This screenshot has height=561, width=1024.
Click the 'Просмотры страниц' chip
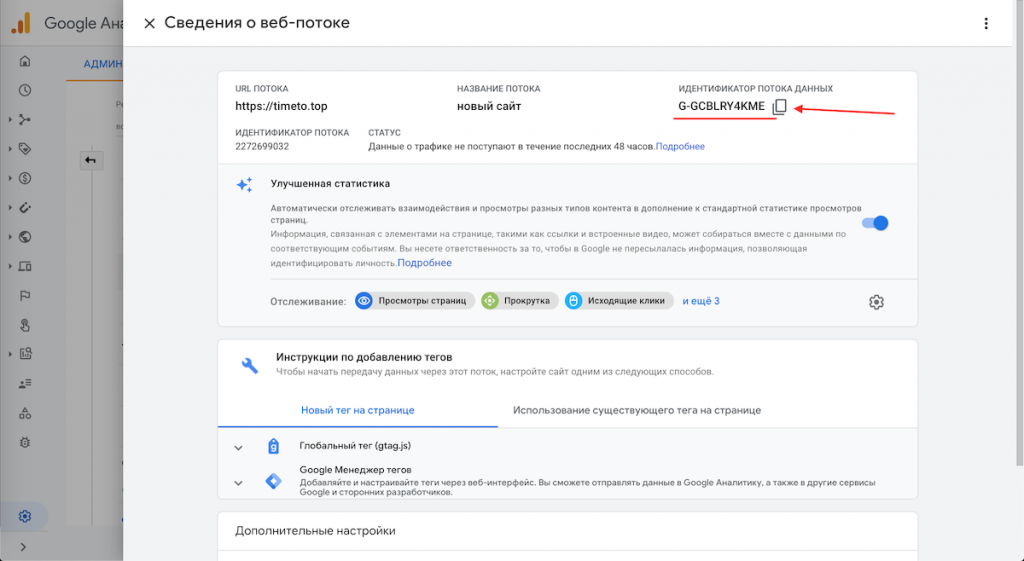[x=415, y=300]
